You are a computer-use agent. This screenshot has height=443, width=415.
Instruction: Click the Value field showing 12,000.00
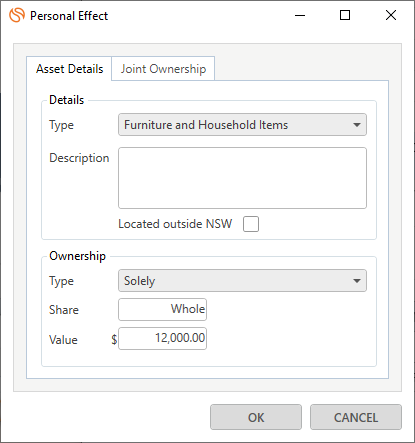[162, 338]
